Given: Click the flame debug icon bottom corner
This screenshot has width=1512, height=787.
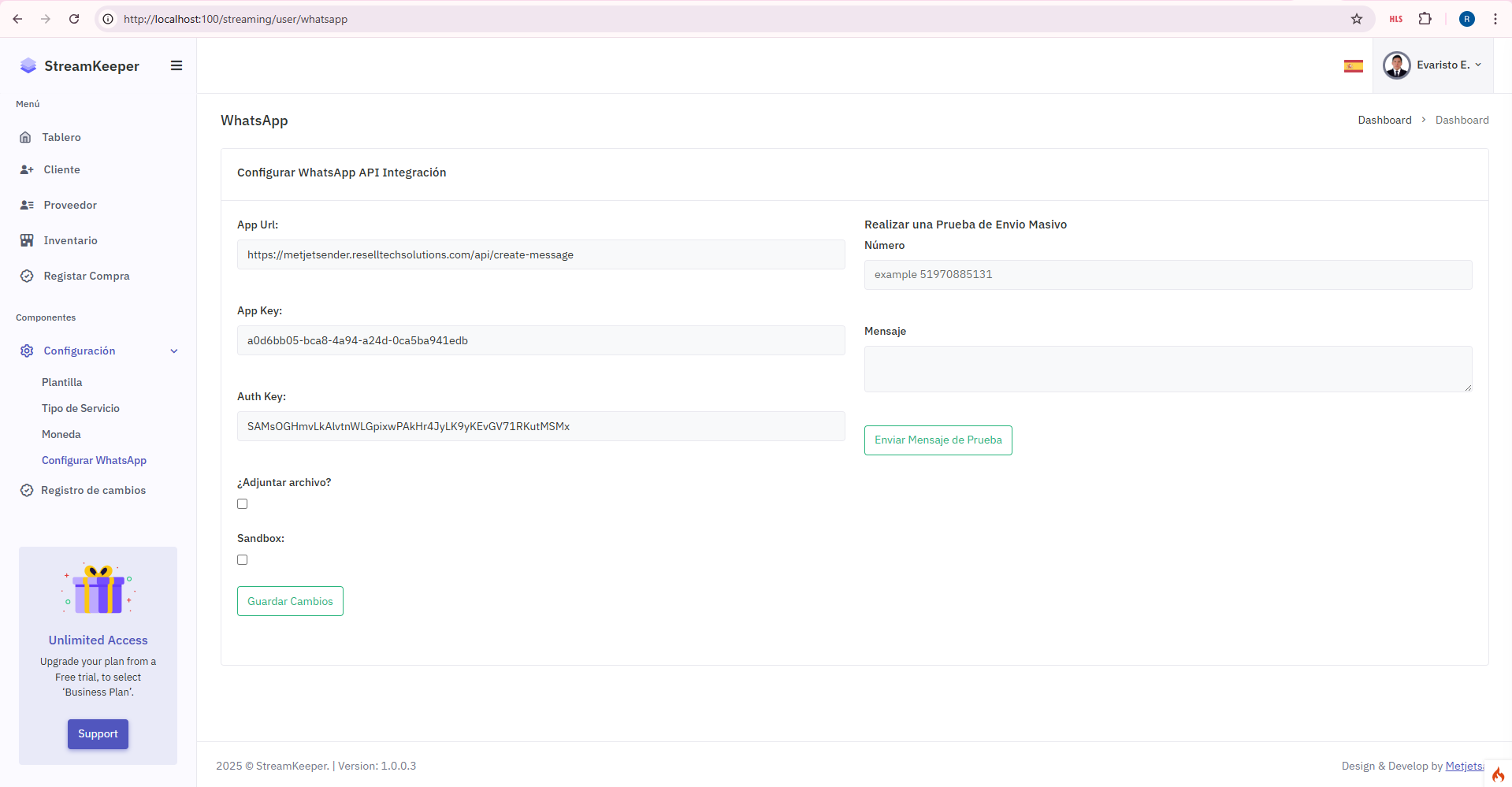Looking at the screenshot, I should 1498,774.
